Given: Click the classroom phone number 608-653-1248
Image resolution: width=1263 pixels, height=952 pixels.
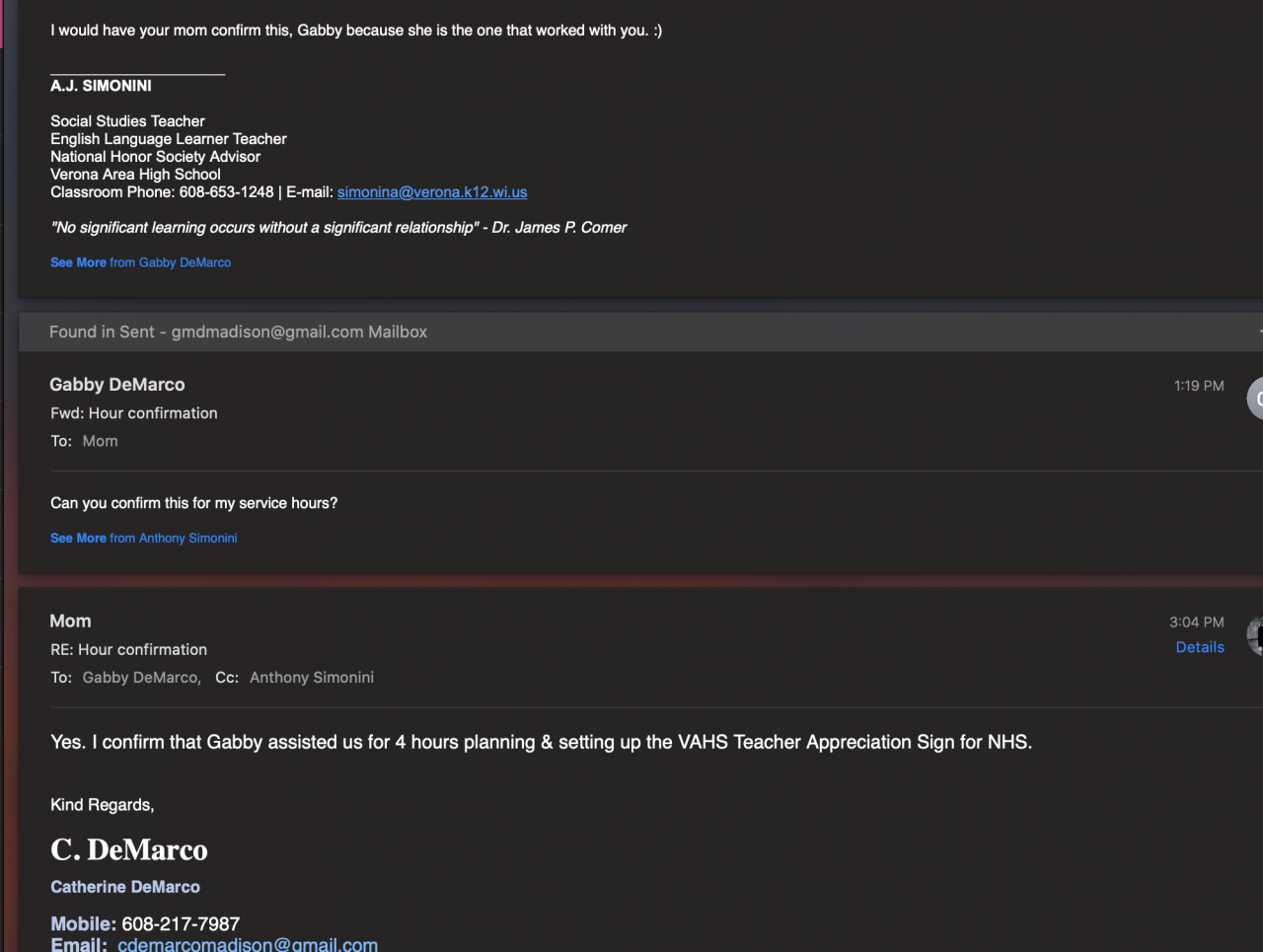Looking at the screenshot, I should (x=226, y=192).
